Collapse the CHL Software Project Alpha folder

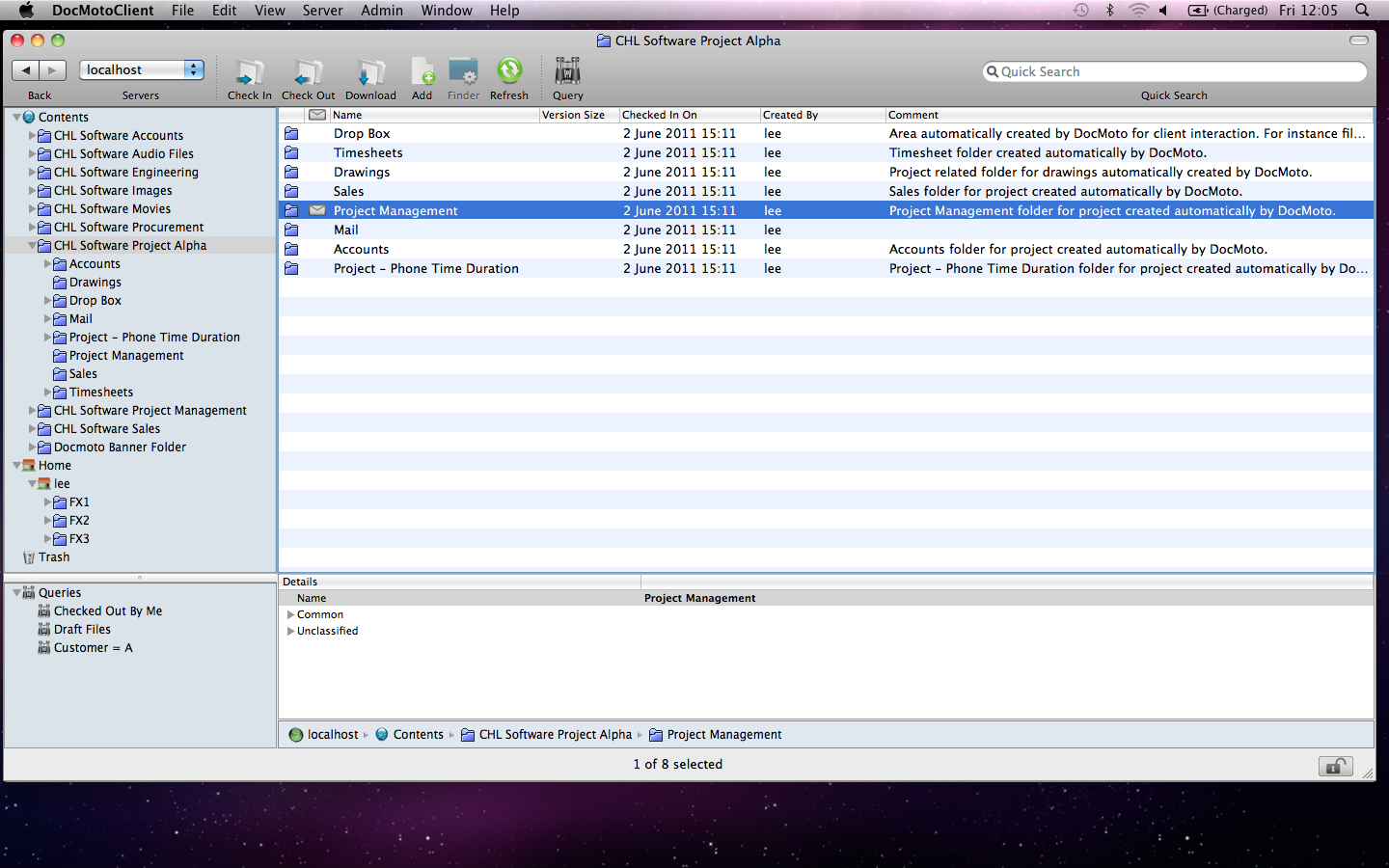(32, 246)
